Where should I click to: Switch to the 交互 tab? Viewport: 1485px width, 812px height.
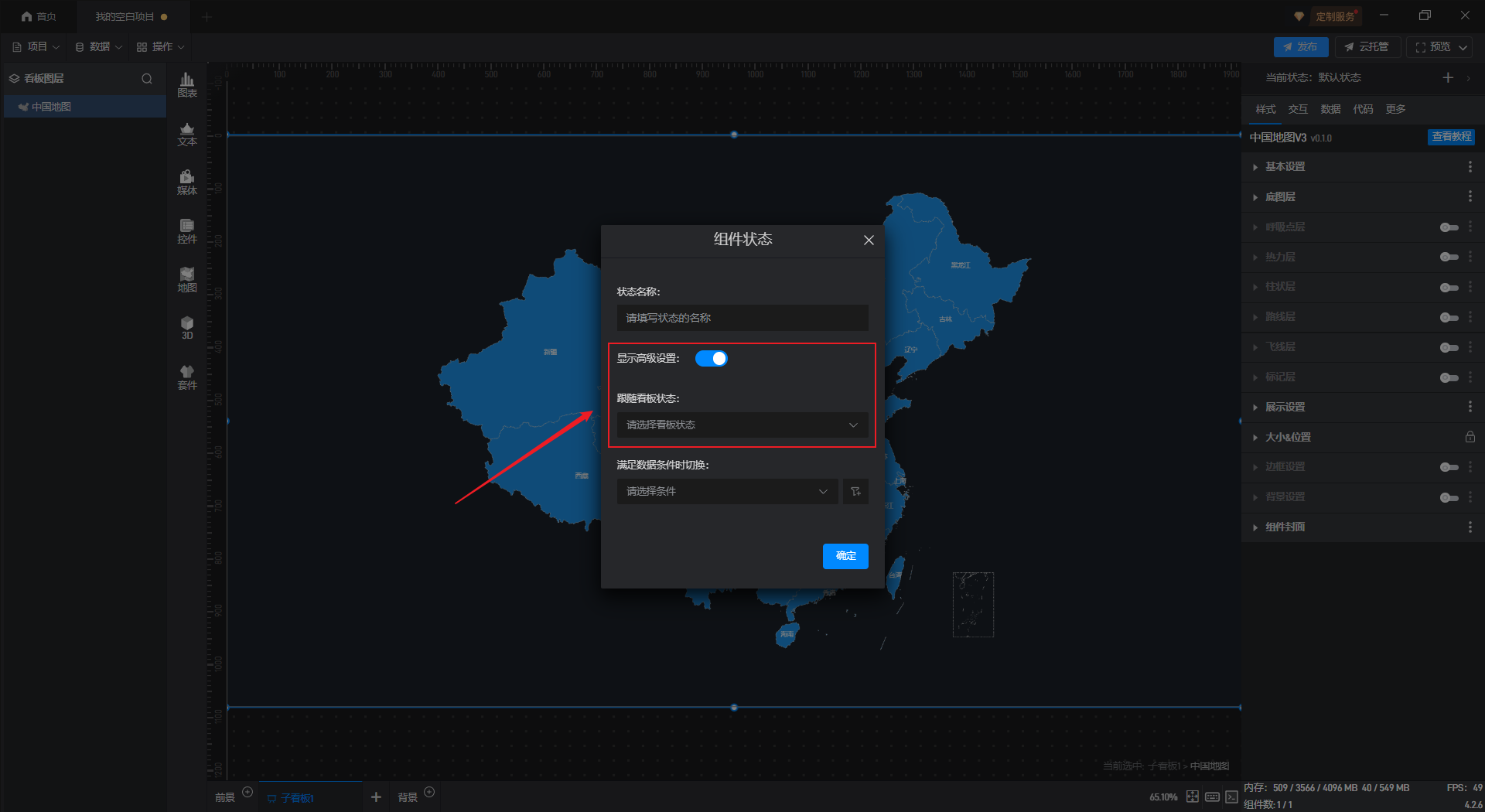1298,109
